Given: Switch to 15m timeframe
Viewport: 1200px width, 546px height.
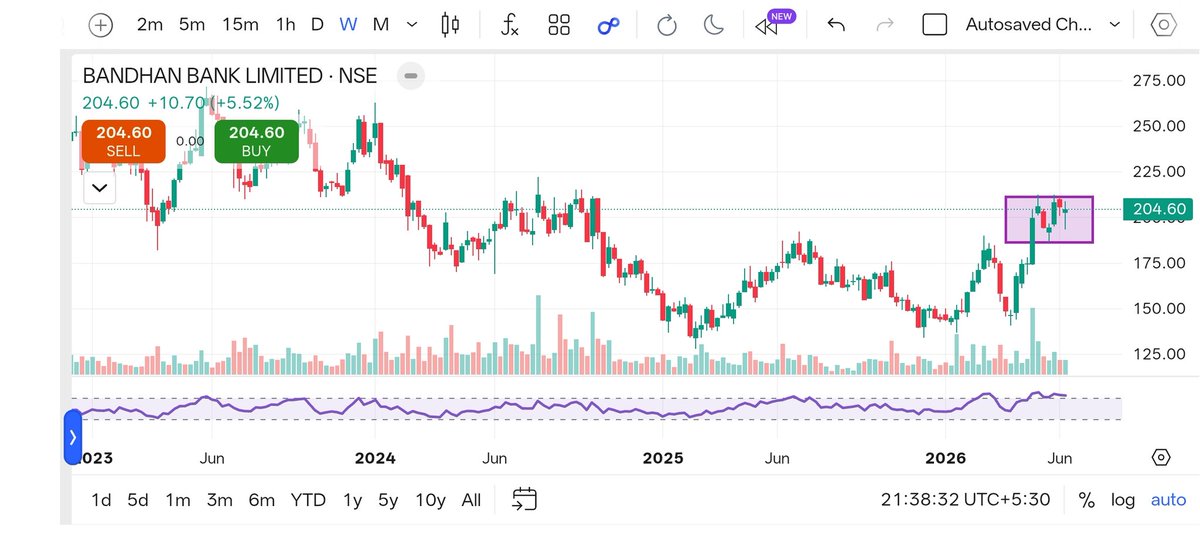Looking at the screenshot, I should [240, 24].
